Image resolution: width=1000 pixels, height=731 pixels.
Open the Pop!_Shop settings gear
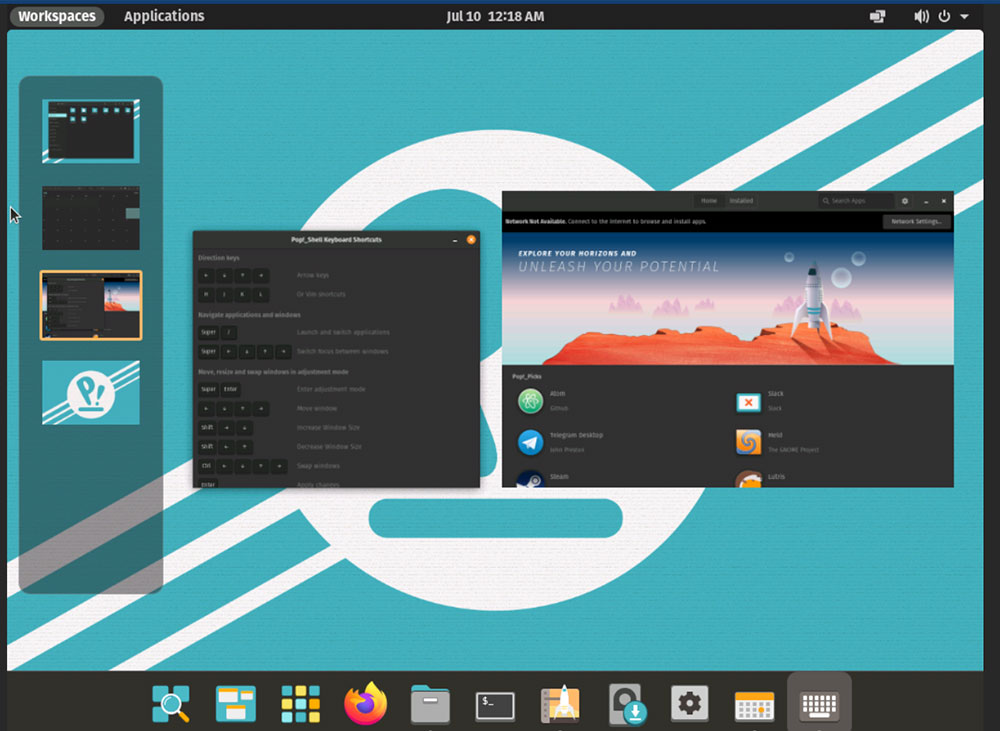(x=904, y=200)
